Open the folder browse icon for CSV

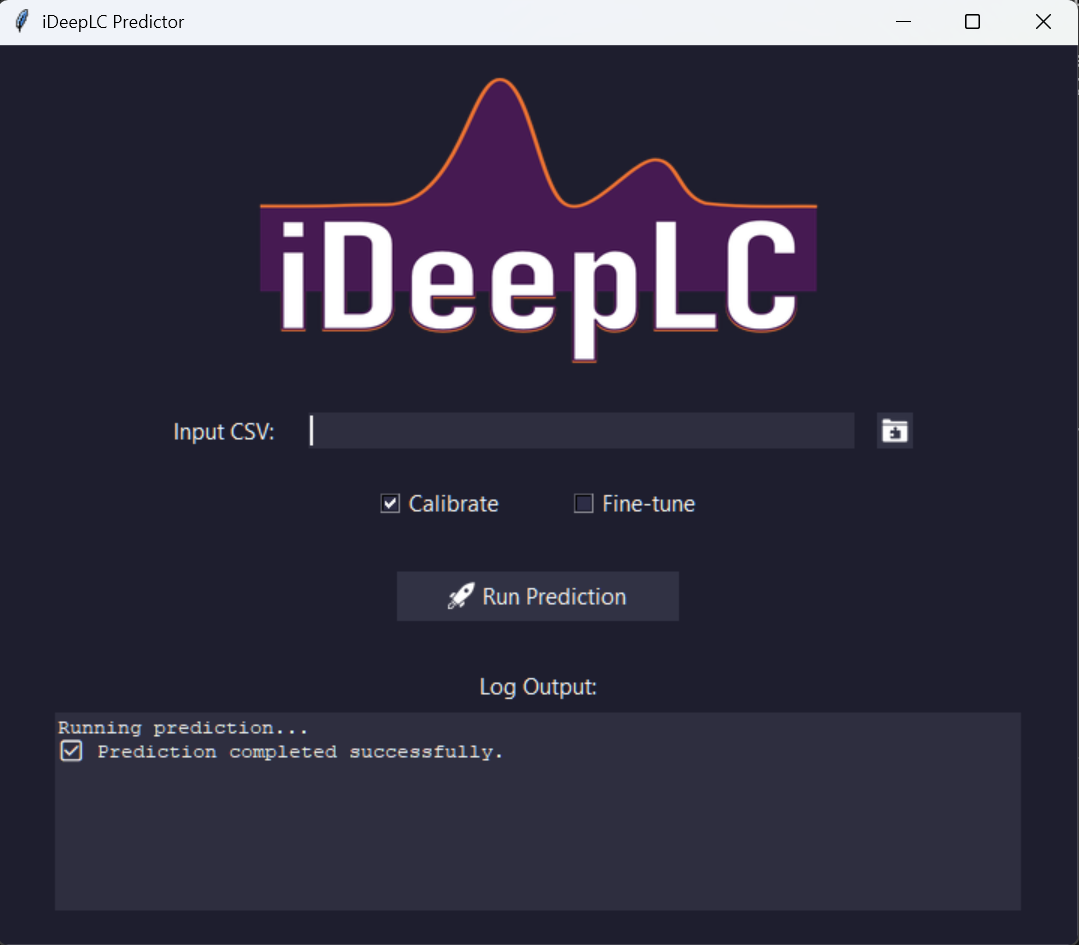(x=895, y=431)
